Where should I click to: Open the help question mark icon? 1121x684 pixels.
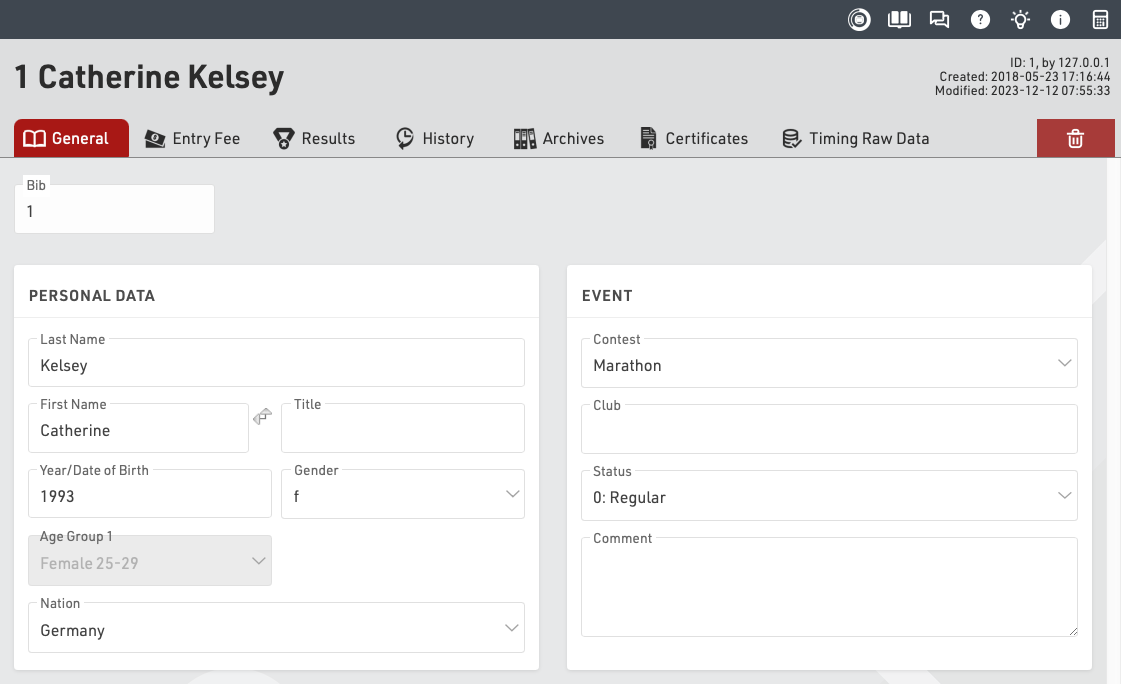980,19
